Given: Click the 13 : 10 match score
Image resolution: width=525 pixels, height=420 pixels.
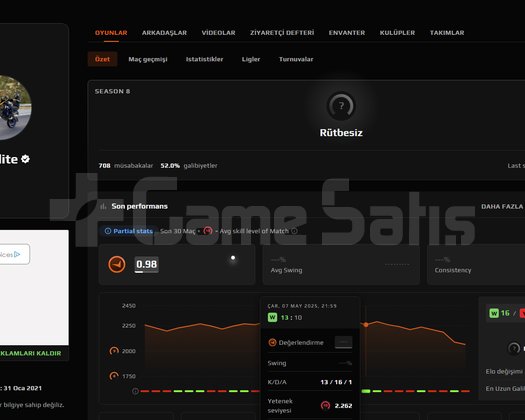Looking at the screenshot, I should (x=291, y=318).
